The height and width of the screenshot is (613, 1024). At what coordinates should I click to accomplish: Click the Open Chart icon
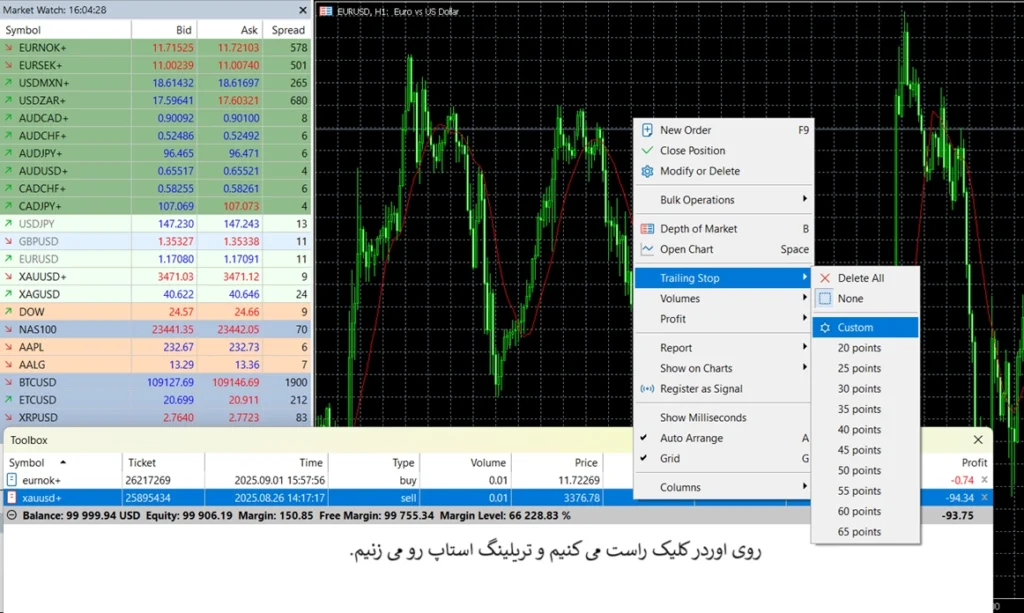[647, 250]
